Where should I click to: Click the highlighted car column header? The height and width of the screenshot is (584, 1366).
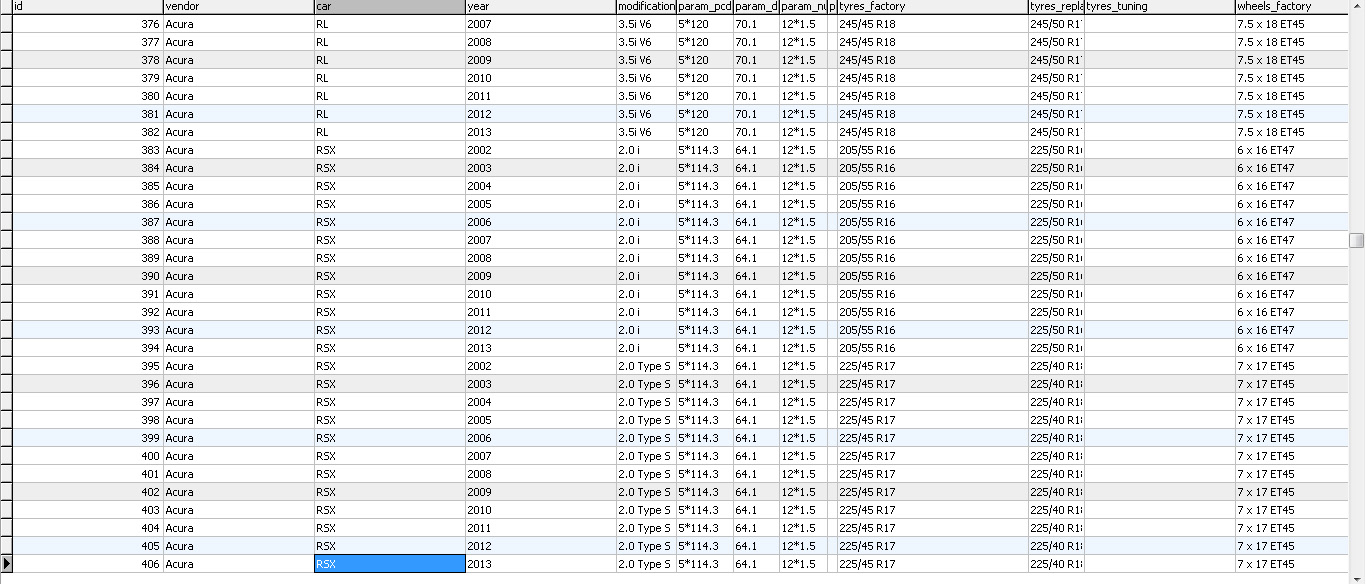(389, 7)
